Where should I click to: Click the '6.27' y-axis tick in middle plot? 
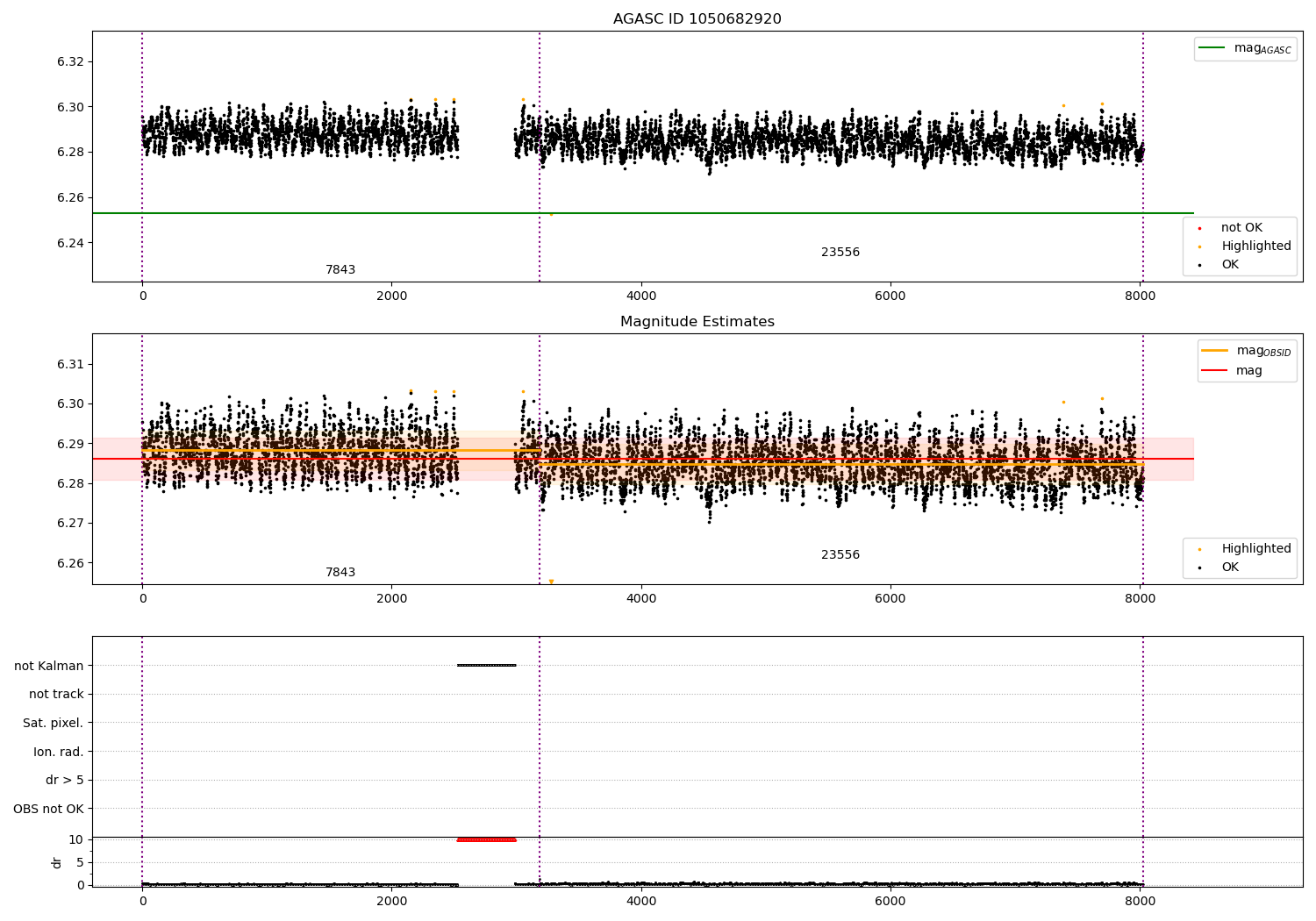pos(71,524)
